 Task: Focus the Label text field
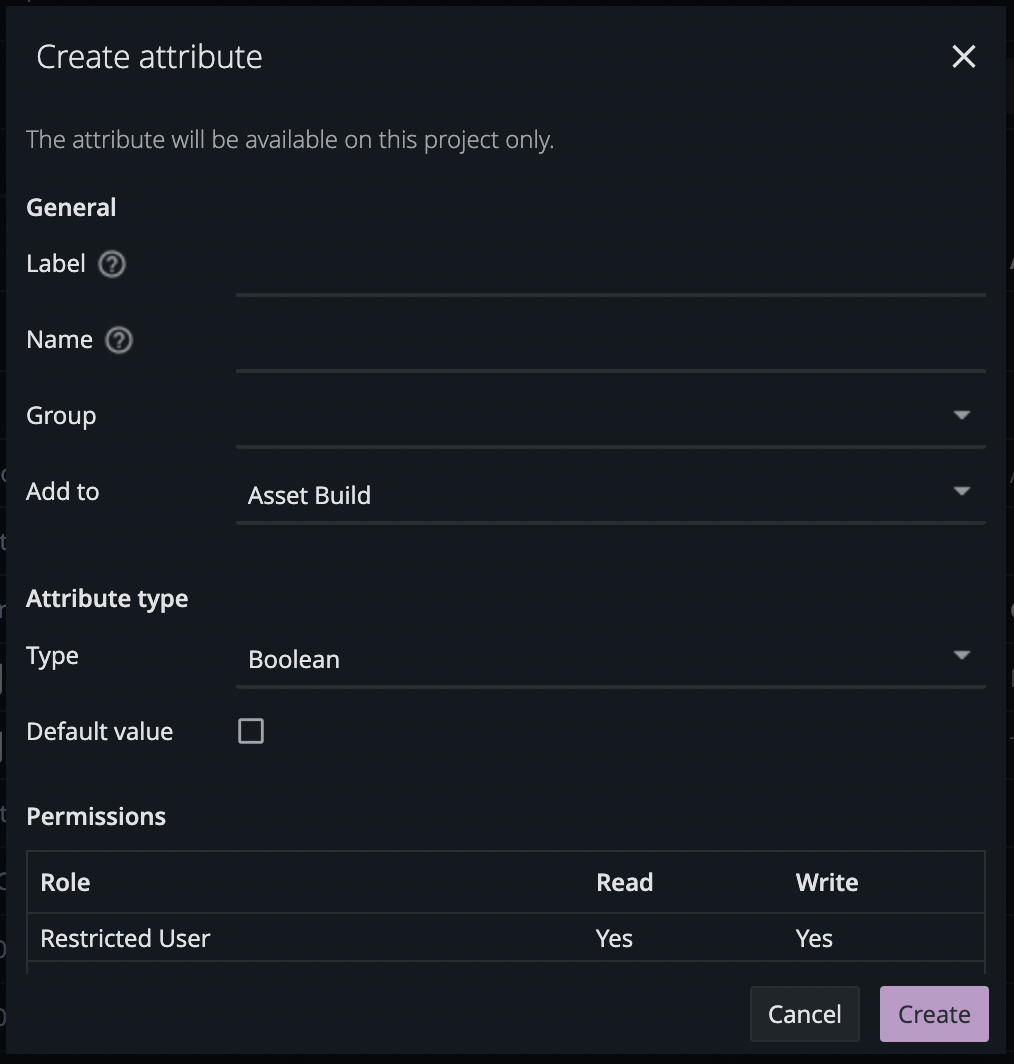click(x=610, y=267)
